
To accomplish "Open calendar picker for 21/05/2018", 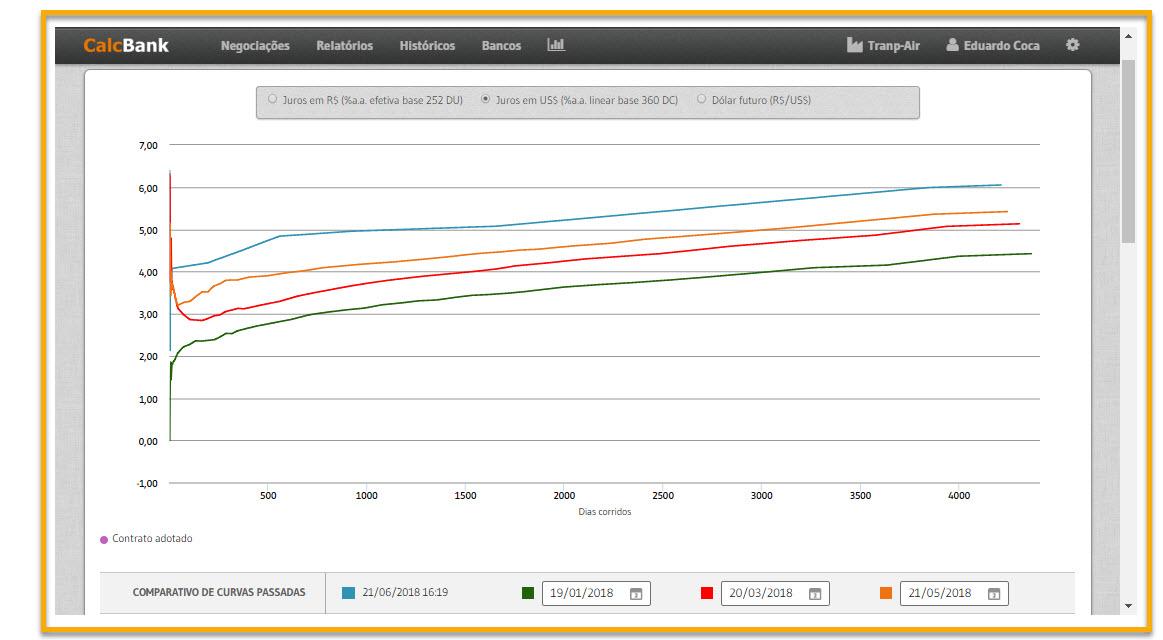I will click(994, 594).
